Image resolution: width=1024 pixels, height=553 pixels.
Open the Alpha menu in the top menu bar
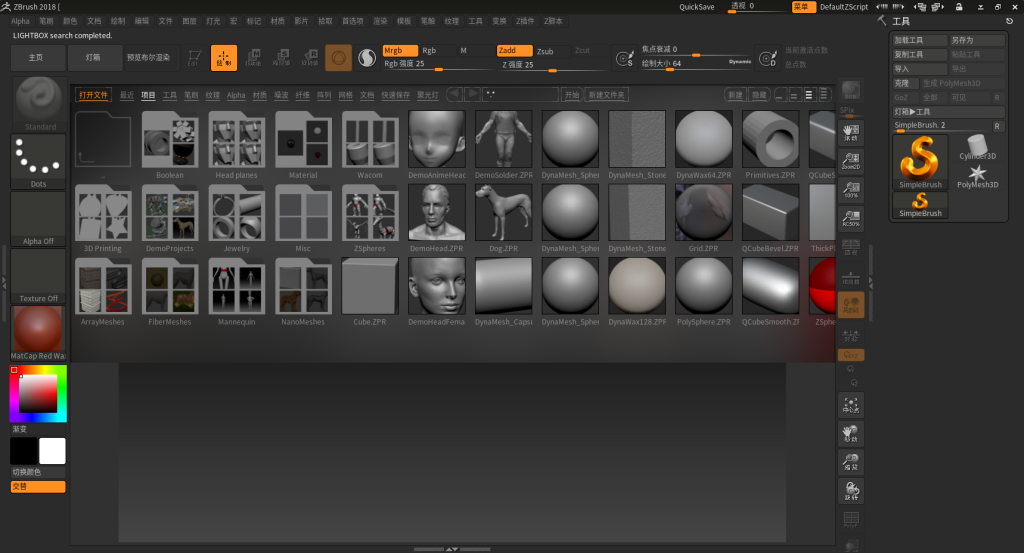[x=20, y=20]
